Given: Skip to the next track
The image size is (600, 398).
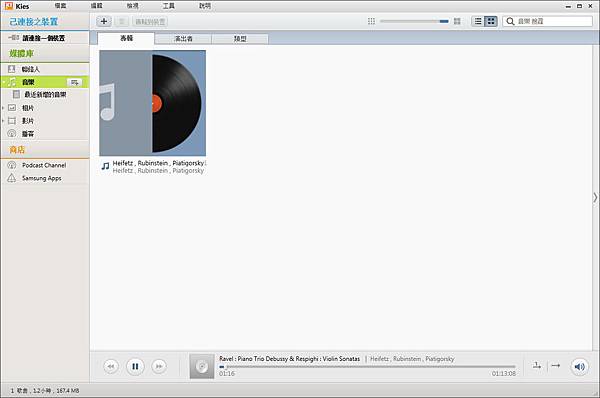Looking at the screenshot, I should point(159,367).
